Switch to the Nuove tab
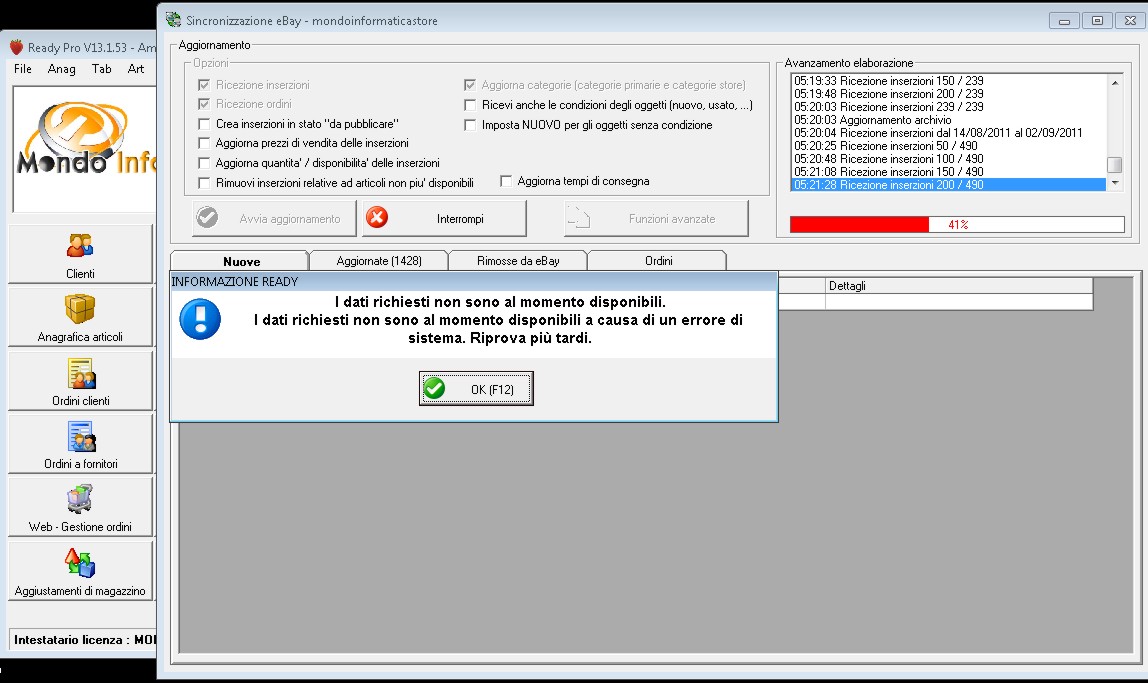 click(x=240, y=261)
